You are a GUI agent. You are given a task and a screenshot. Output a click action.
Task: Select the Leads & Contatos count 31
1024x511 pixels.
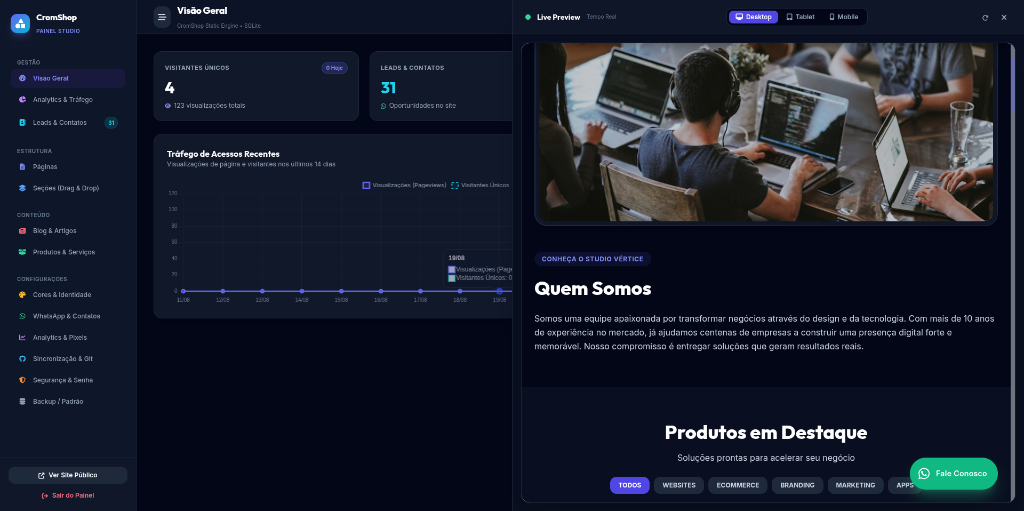click(x=389, y=88)
